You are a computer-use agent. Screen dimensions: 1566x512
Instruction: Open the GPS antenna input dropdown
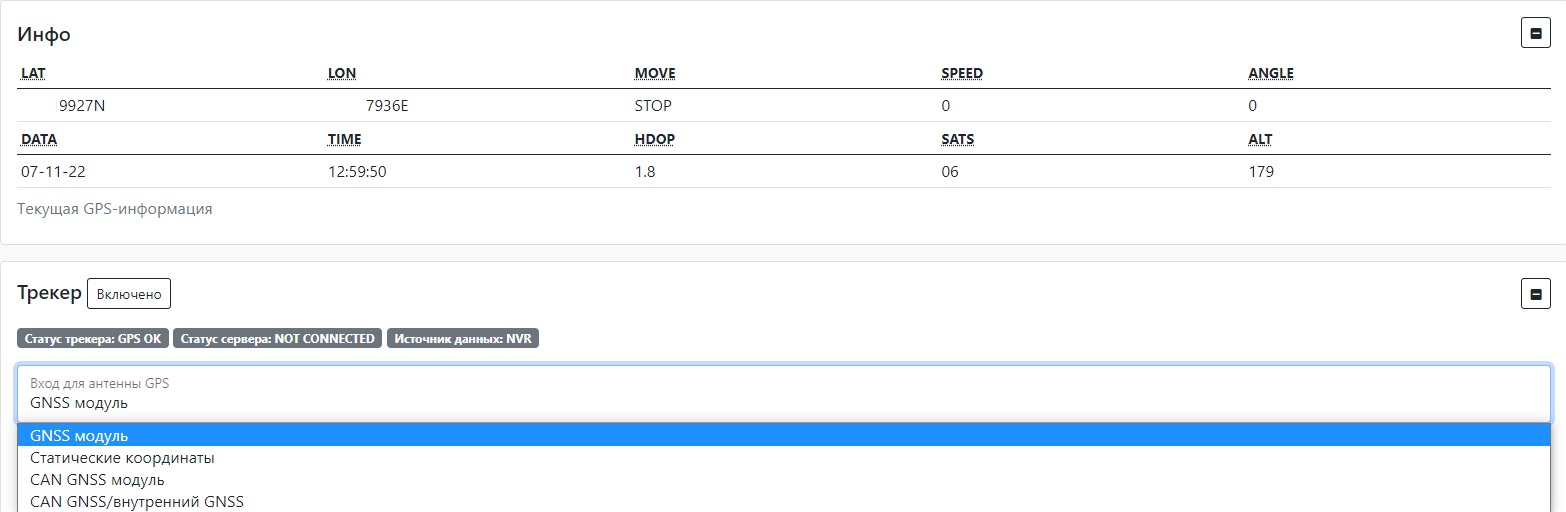[x=783, y=394]
